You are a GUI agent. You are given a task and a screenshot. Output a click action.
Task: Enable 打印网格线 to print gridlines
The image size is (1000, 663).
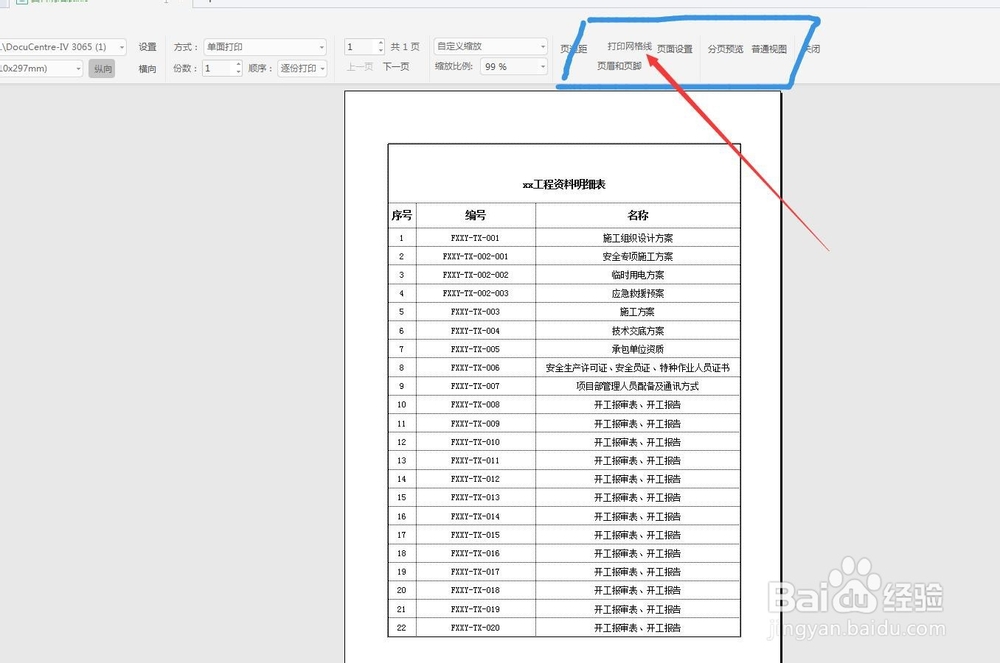(x=630, y=46)
